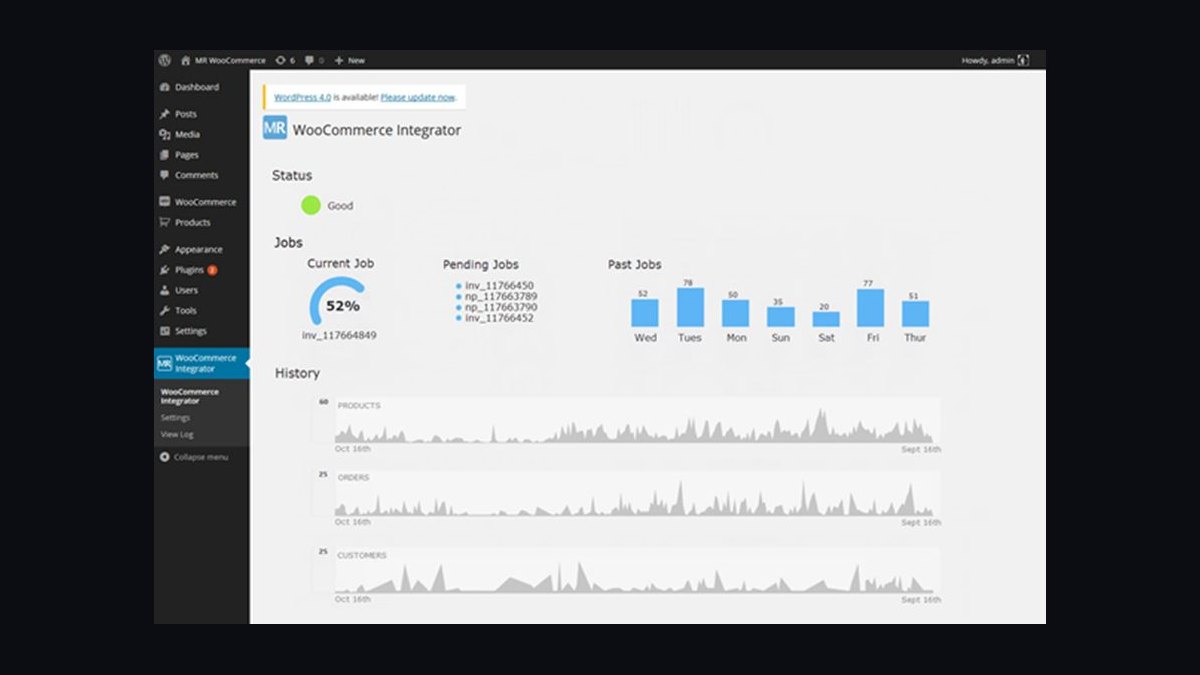Select pending job np_117663789
The height and width of the screenshot is (675, 1200).
(501, 296)
